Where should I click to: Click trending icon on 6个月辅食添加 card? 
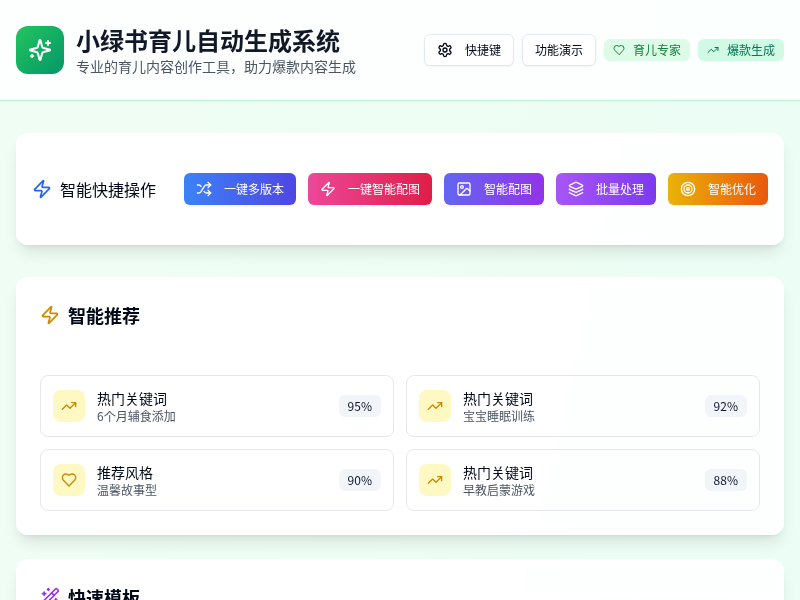(69, 406)
